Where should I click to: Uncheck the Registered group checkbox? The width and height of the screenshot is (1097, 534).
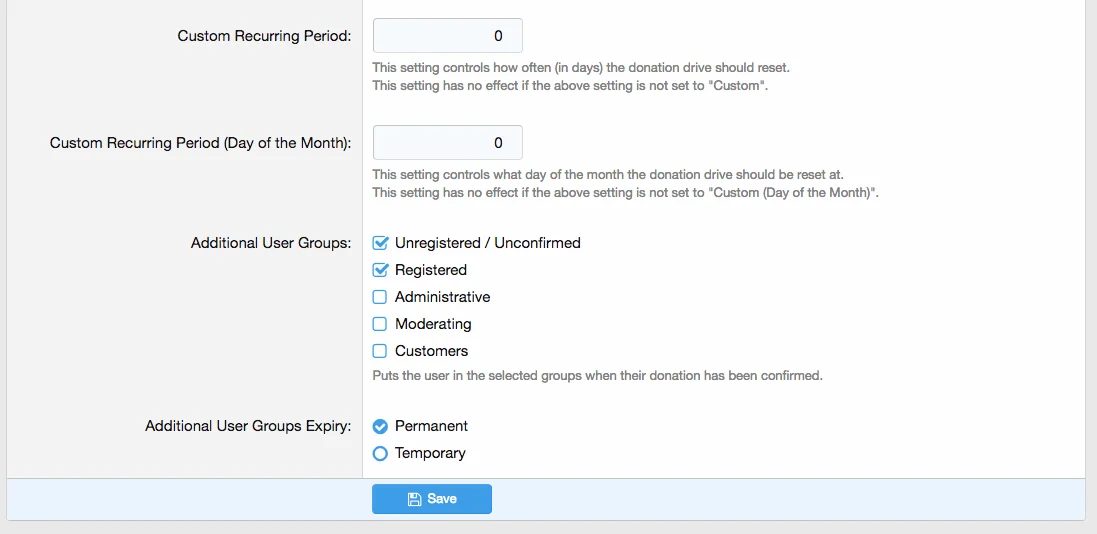380,270
